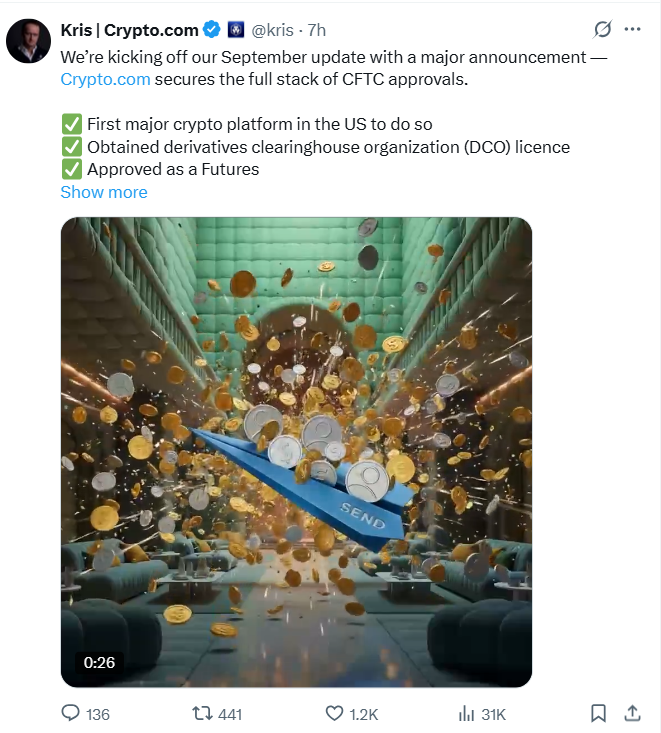Screen dimensions: 661x733
Task: Click the 0:26 video duration label
Action: point(99,662)
